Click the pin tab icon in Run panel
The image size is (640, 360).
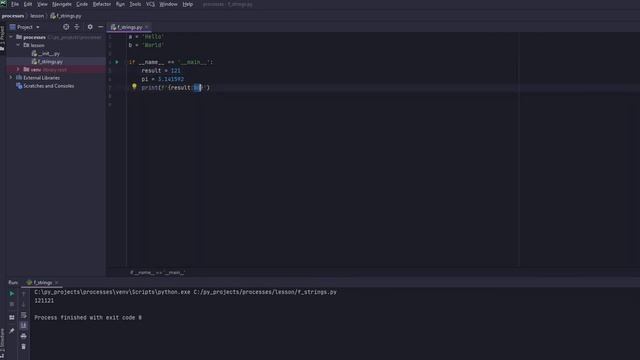click(12, 331)
